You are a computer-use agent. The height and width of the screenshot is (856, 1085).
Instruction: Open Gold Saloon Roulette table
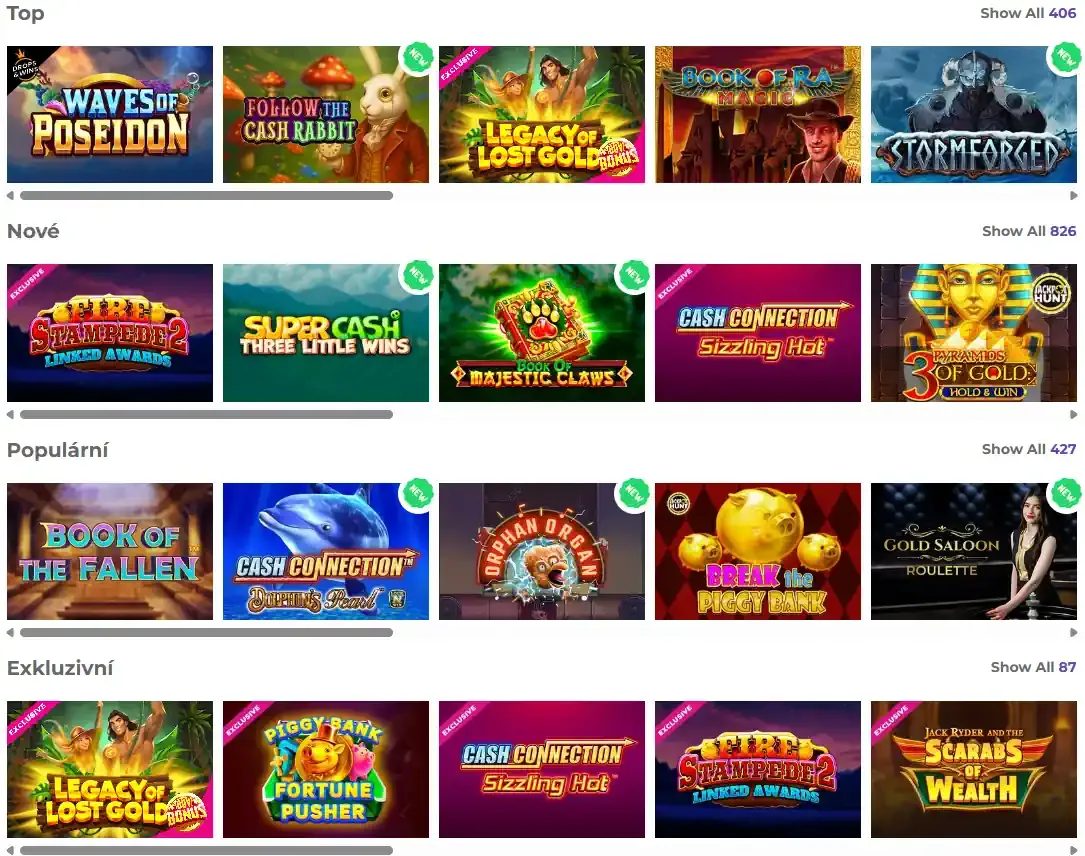(x=974, y=551)
